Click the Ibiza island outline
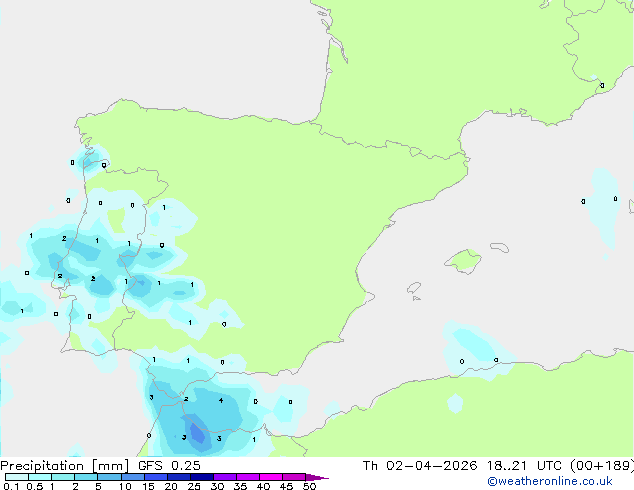 coord(414,288)
